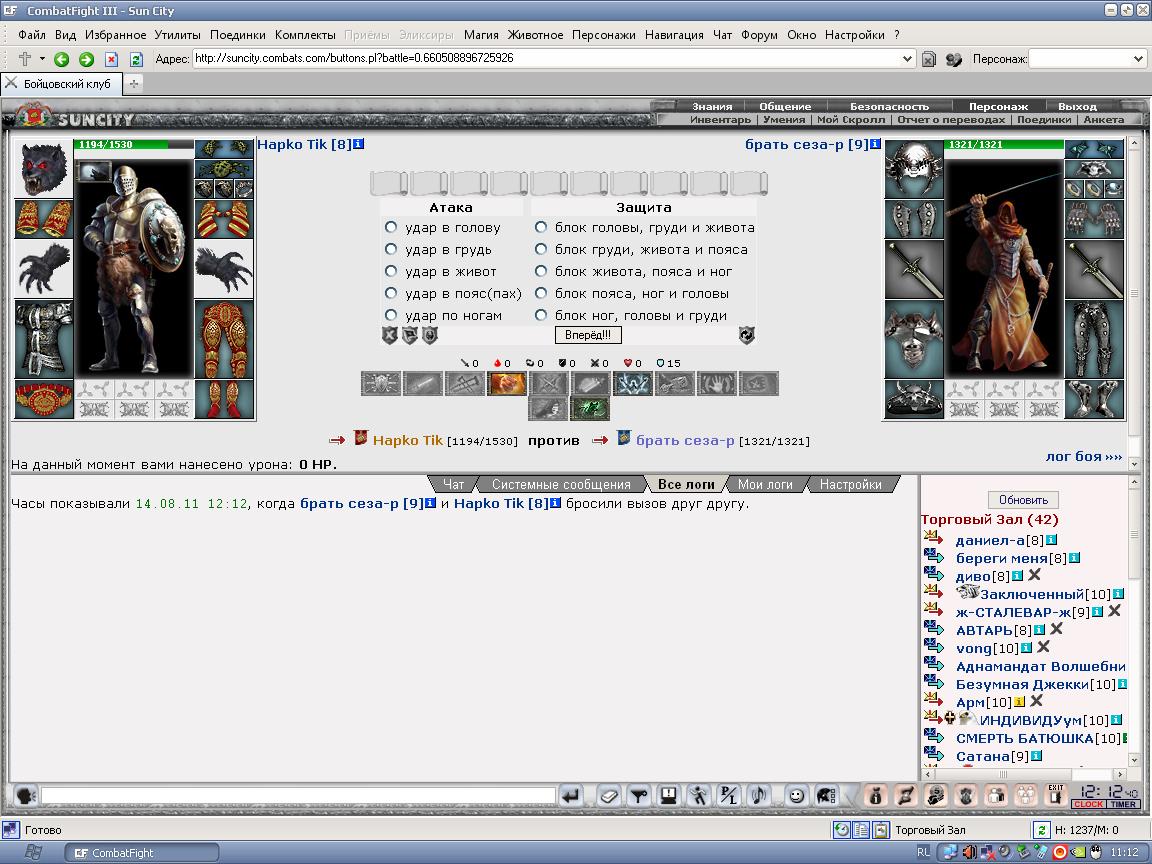This screenshot has height=864, width=1152.
Task: Select attack 'удар в голову'
Action: [391, 227]
